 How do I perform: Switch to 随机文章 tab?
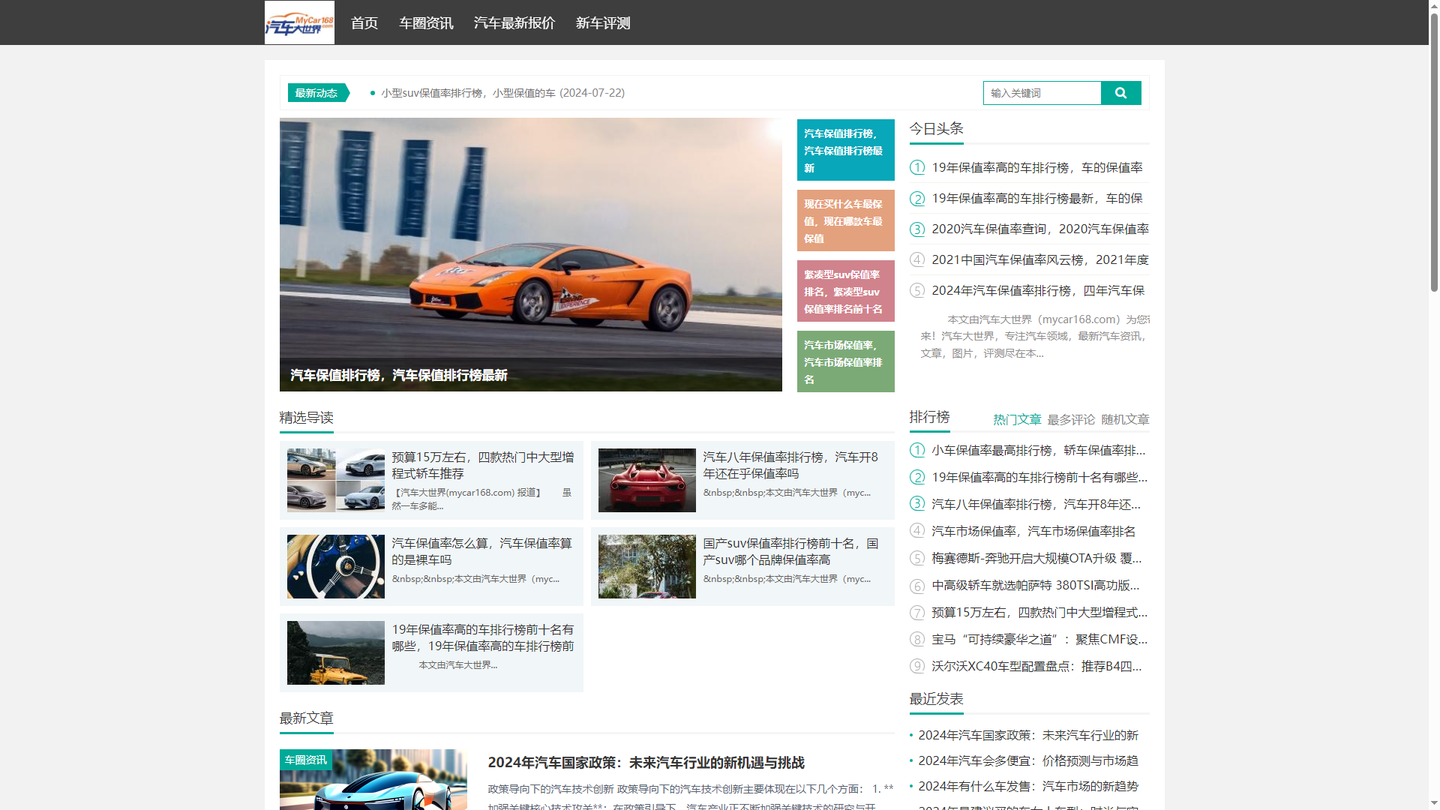point(1125,419)
